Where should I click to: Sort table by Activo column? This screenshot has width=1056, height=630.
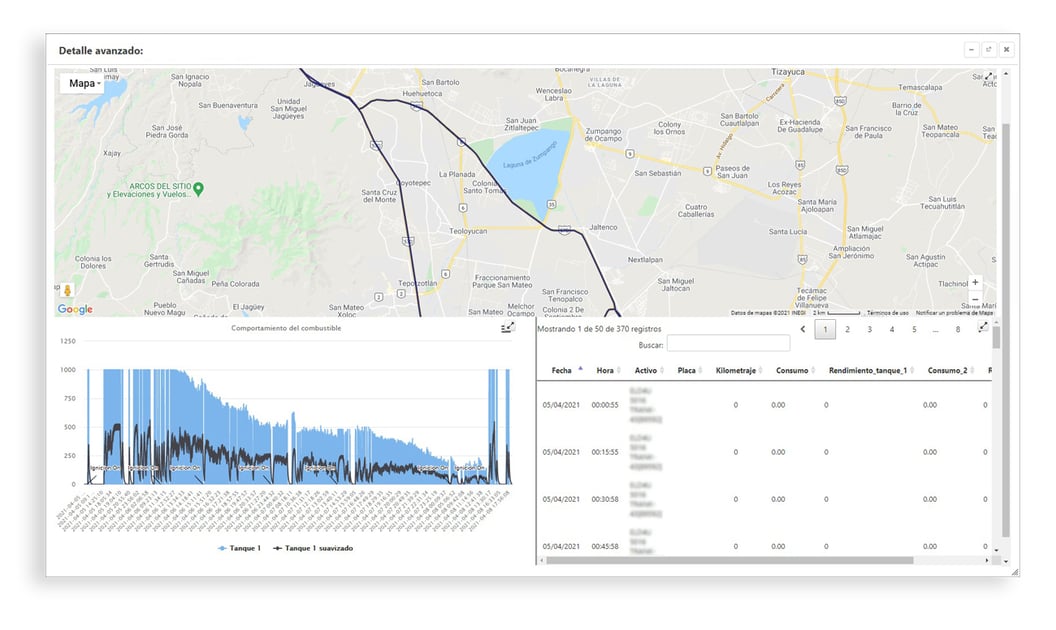click(649, 371)
